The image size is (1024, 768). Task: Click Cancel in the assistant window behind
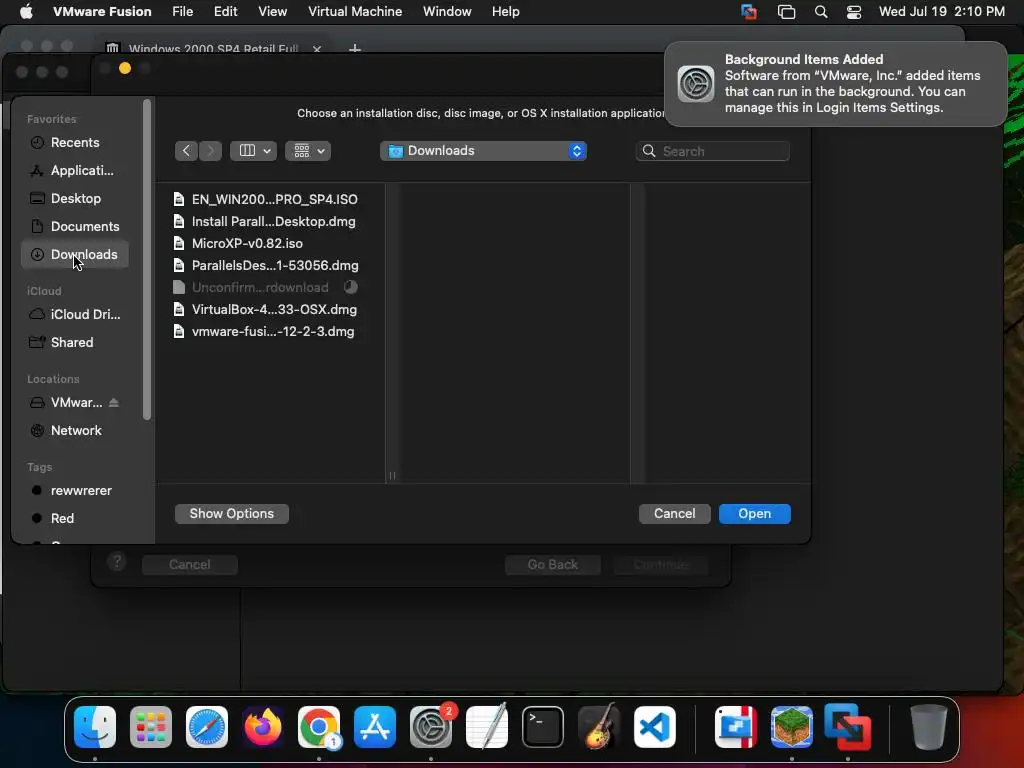coord(189,564)
